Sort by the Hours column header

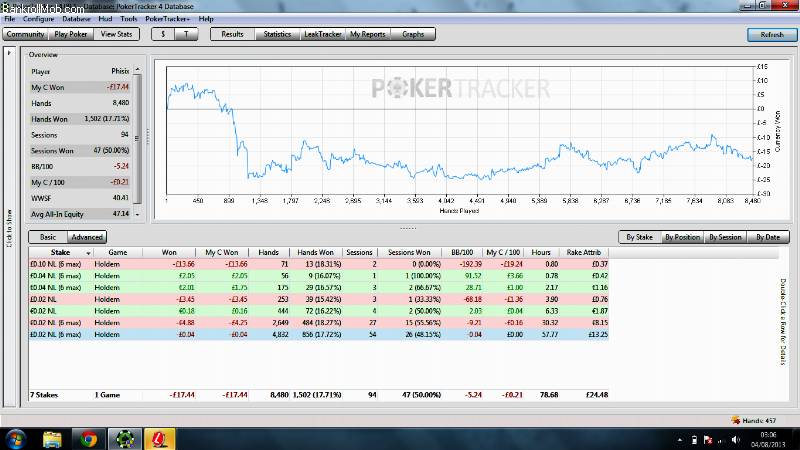[x=541, y=253]
